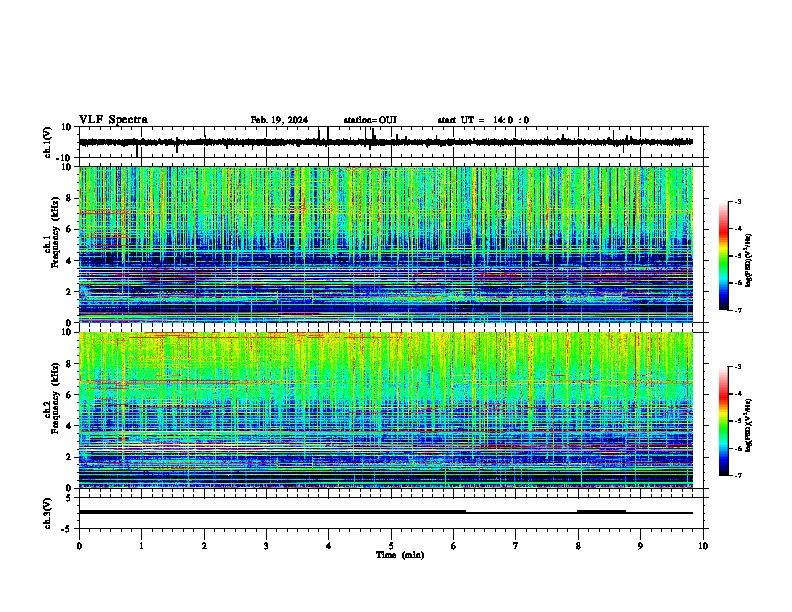This screenshot has height=612, width=792.
Task: Click the "-3" label on ch.1 color bar
Action: tap(737, 201)
